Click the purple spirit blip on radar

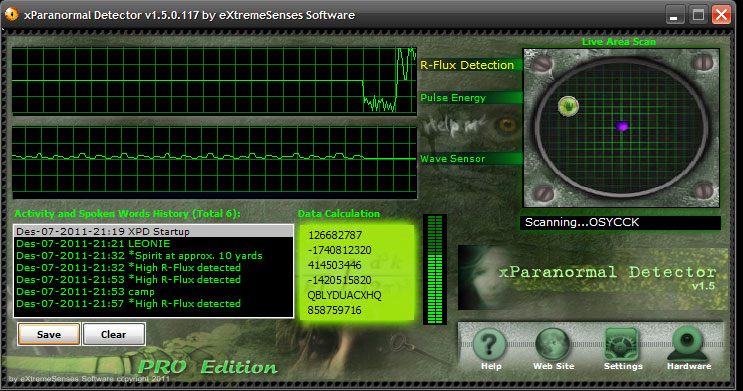(x=622, y=126)
